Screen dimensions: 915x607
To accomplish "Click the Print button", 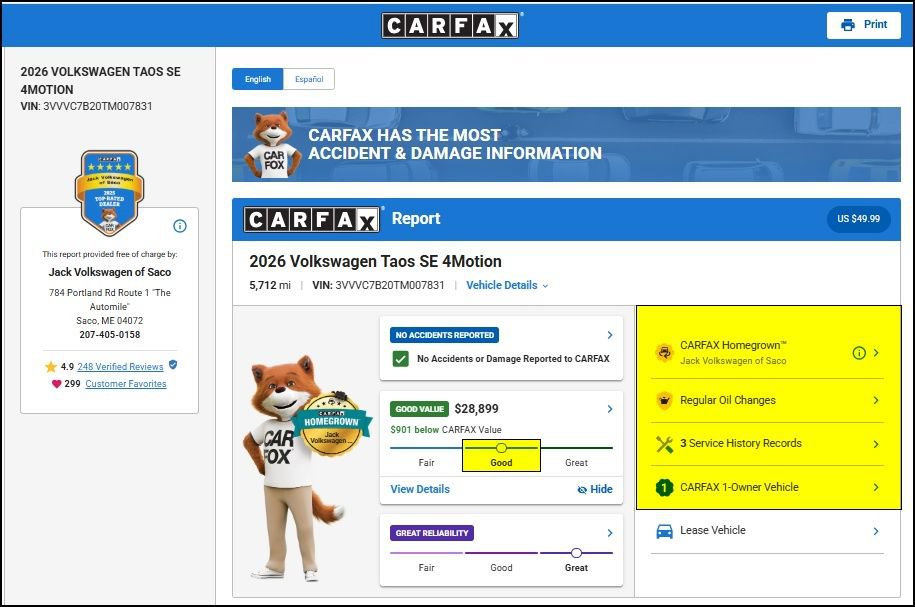I will coord(864,25).
